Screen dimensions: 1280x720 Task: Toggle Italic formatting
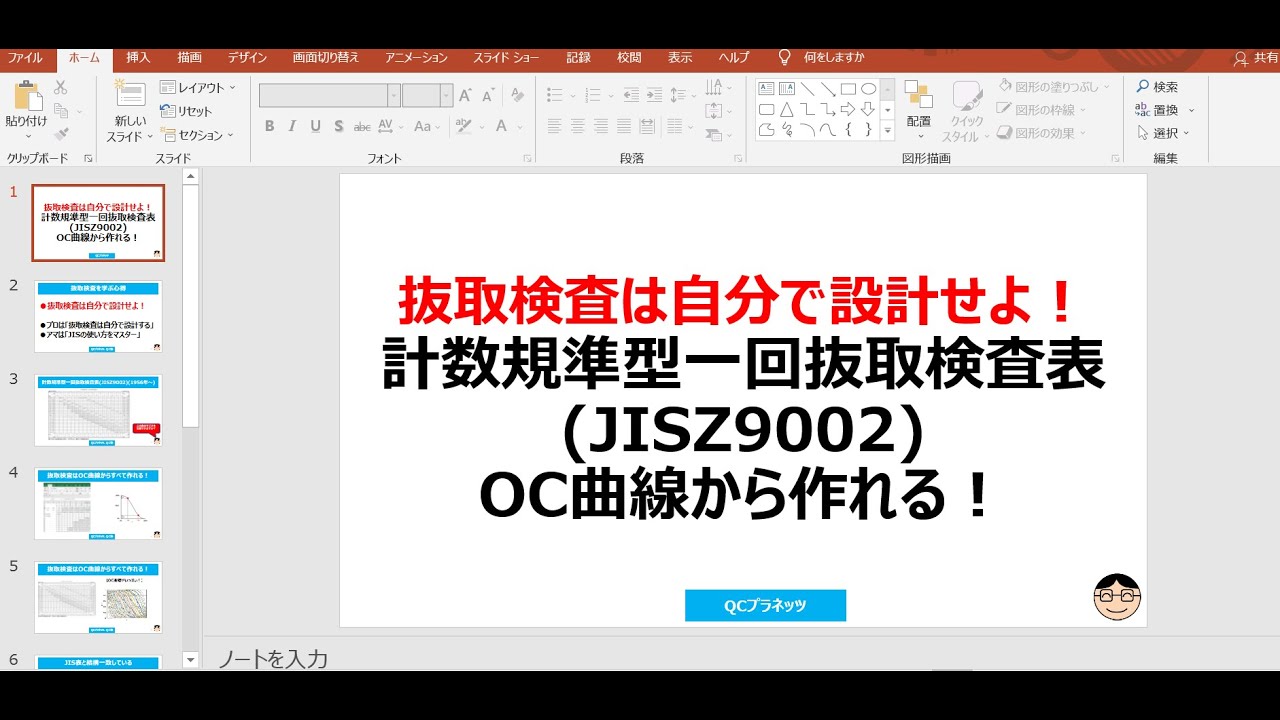coord(292,126)
